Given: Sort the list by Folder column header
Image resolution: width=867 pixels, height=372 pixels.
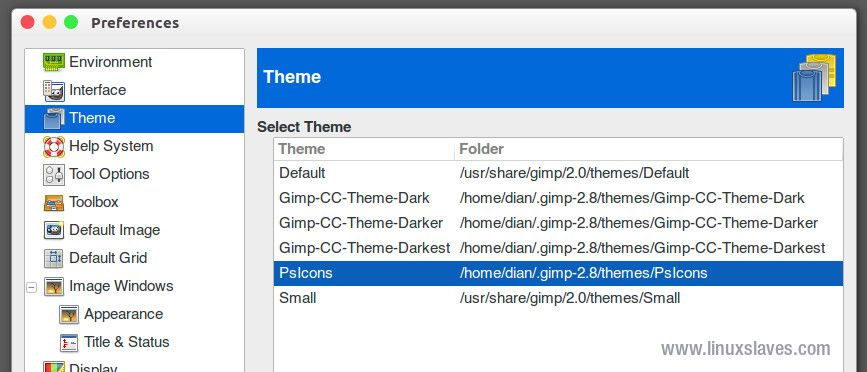Looking at the screenshot, I should [649, 149].
